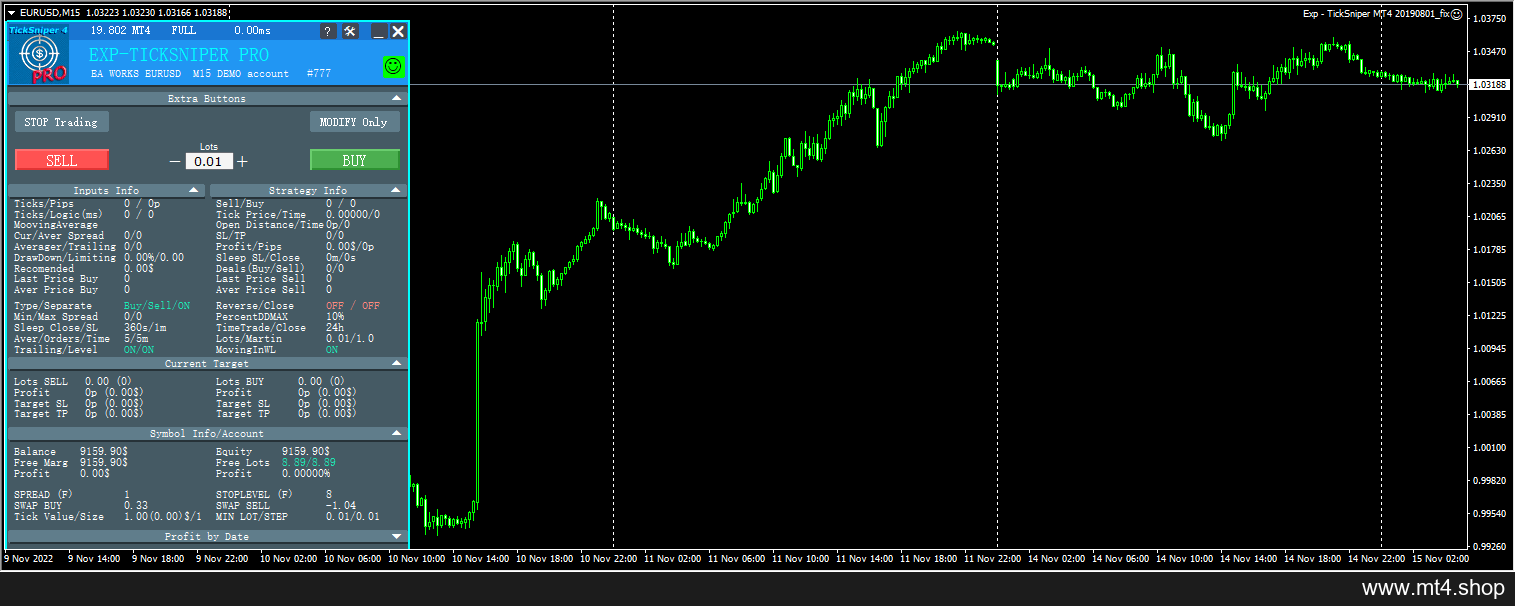
Task: Click the SWAP BUY value 0.33
Action: coord(136,506)
